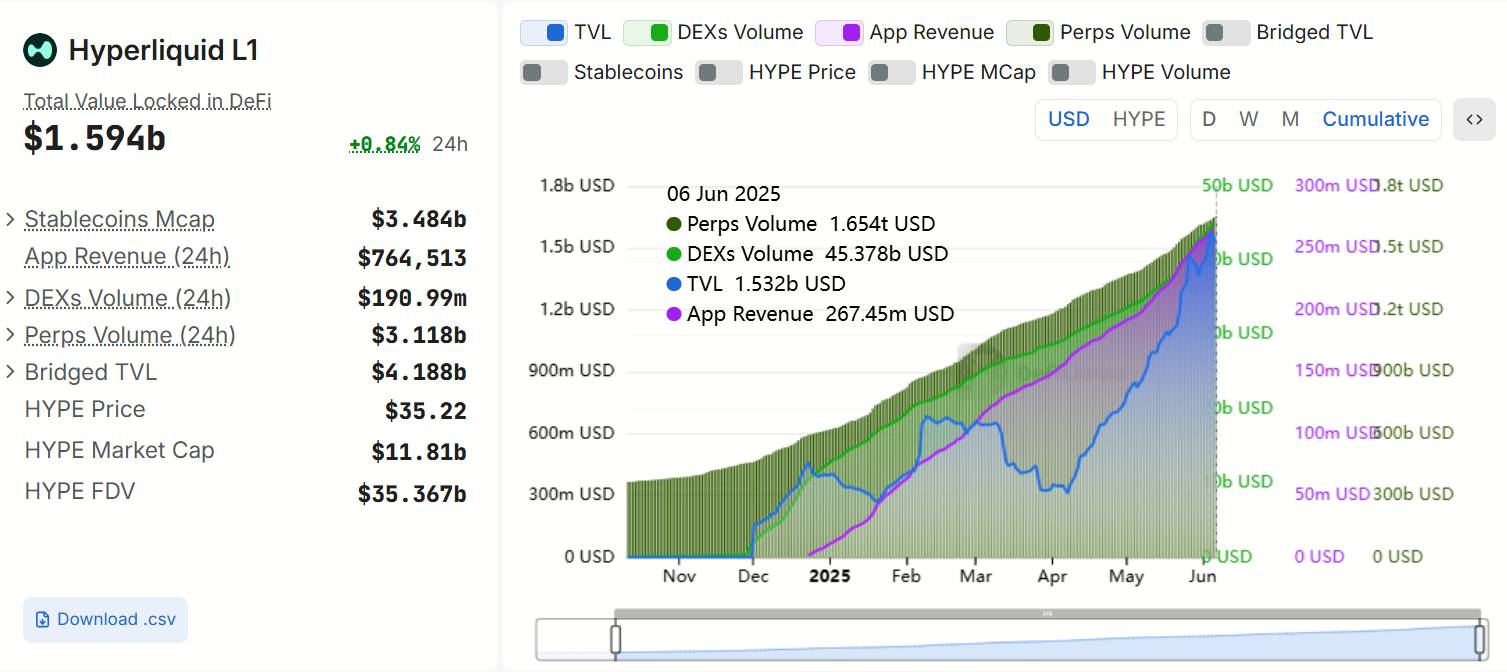
Task: Select the W weekly interval
Action: click(x=1249, y=119)
